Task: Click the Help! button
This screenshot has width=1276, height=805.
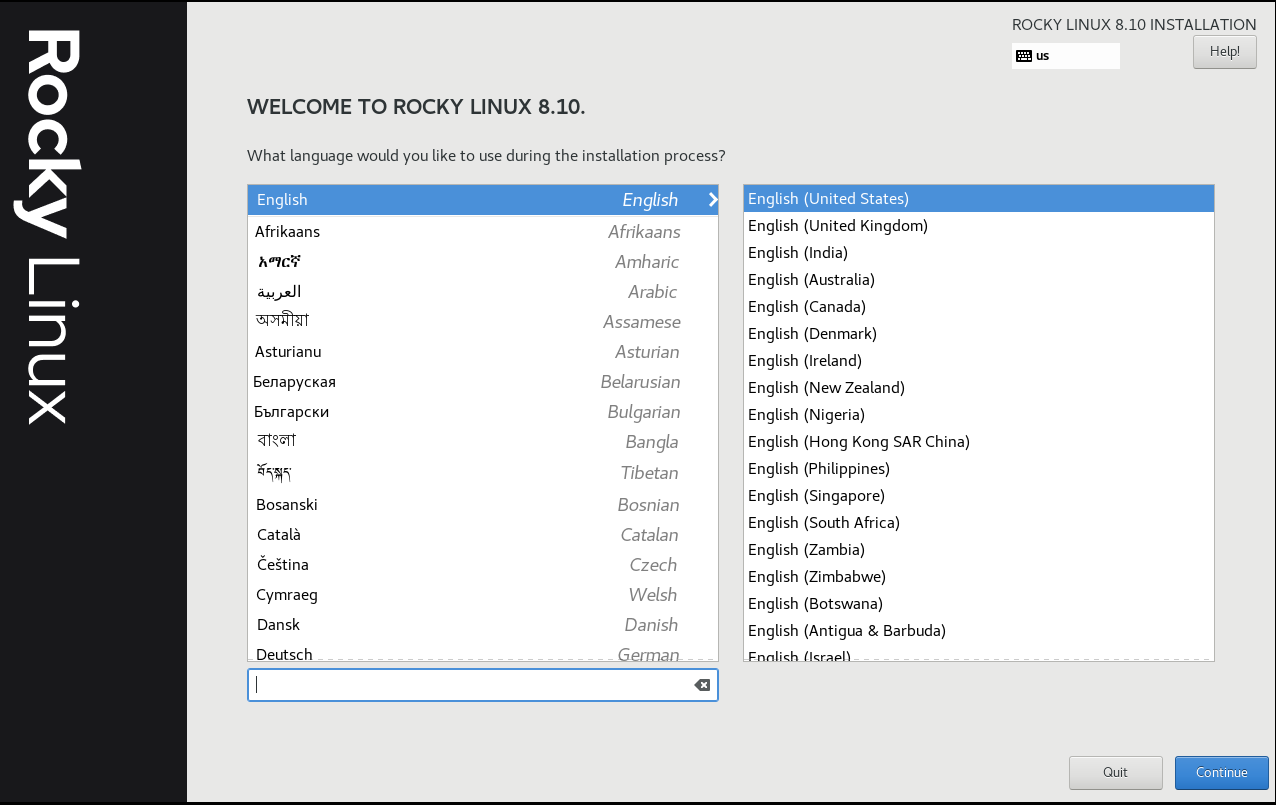Action: click(x=1224, y=52)
